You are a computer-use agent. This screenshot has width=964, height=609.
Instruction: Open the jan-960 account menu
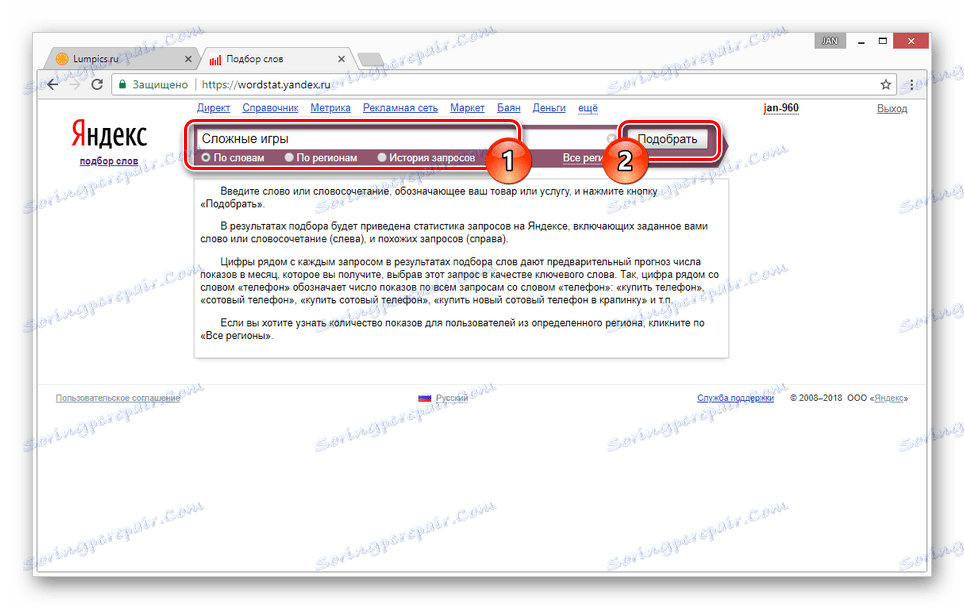781,108
